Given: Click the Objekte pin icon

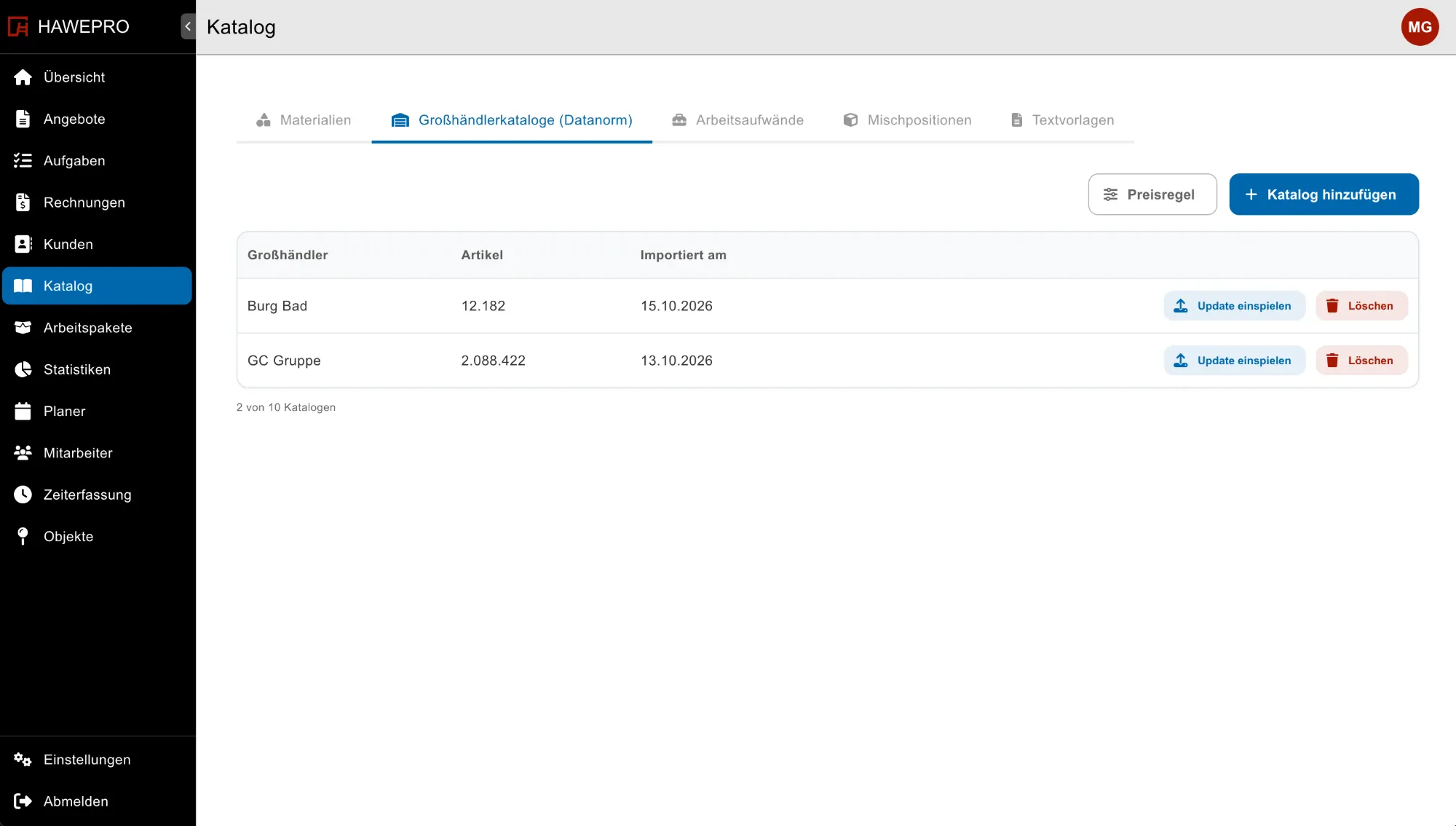Looking at the screenshot, I should [x=23, y=536].
